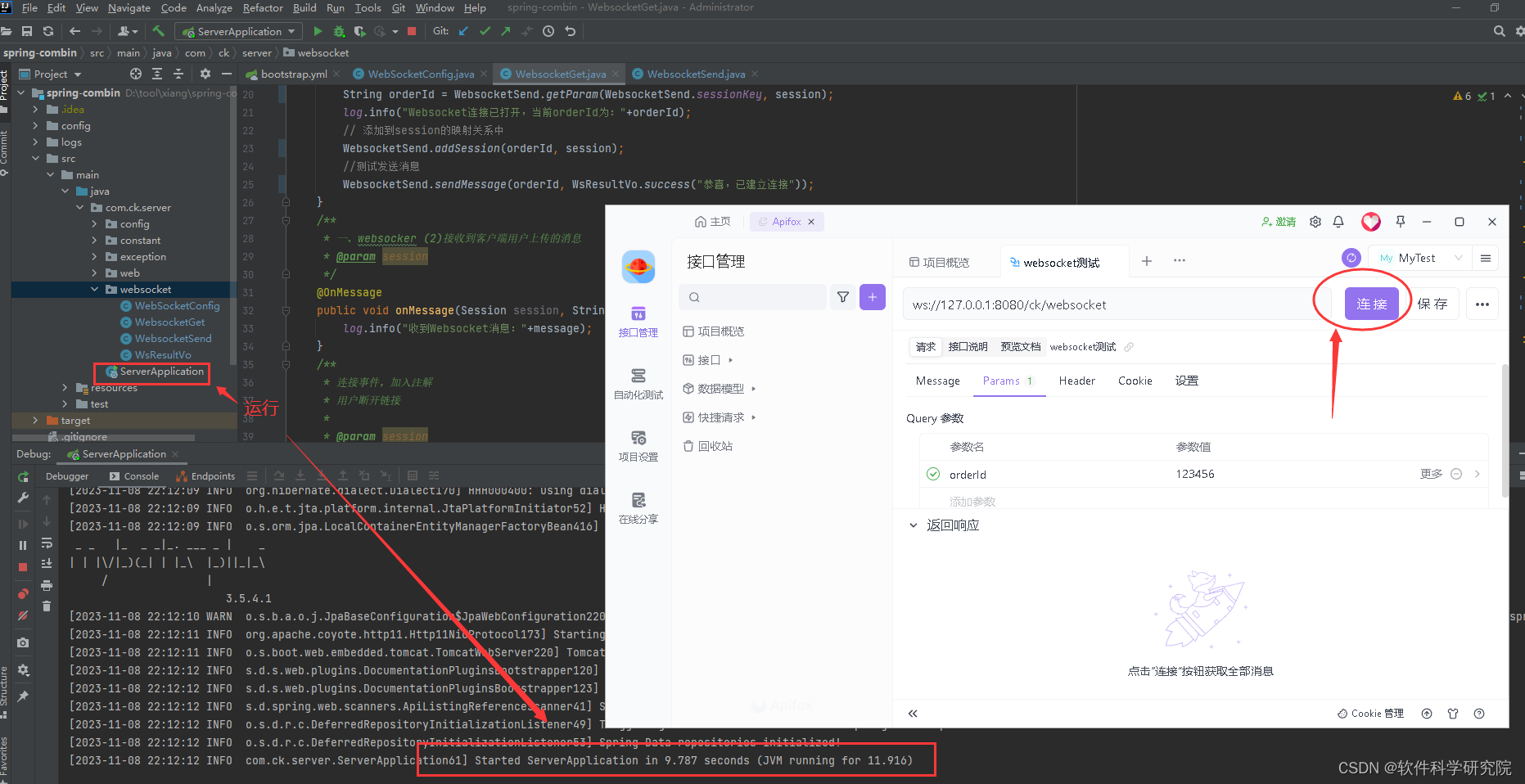Open Git update/pull with blue arrow icon

coord(462,31)
